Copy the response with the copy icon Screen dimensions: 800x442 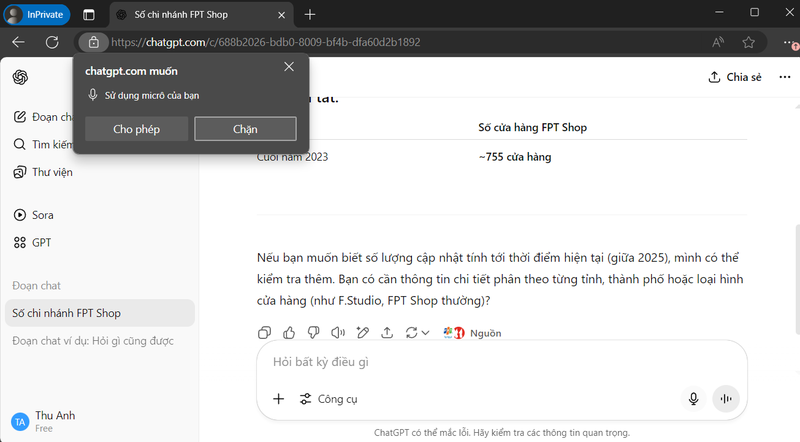pyautogui.click(x=265, y=333)
